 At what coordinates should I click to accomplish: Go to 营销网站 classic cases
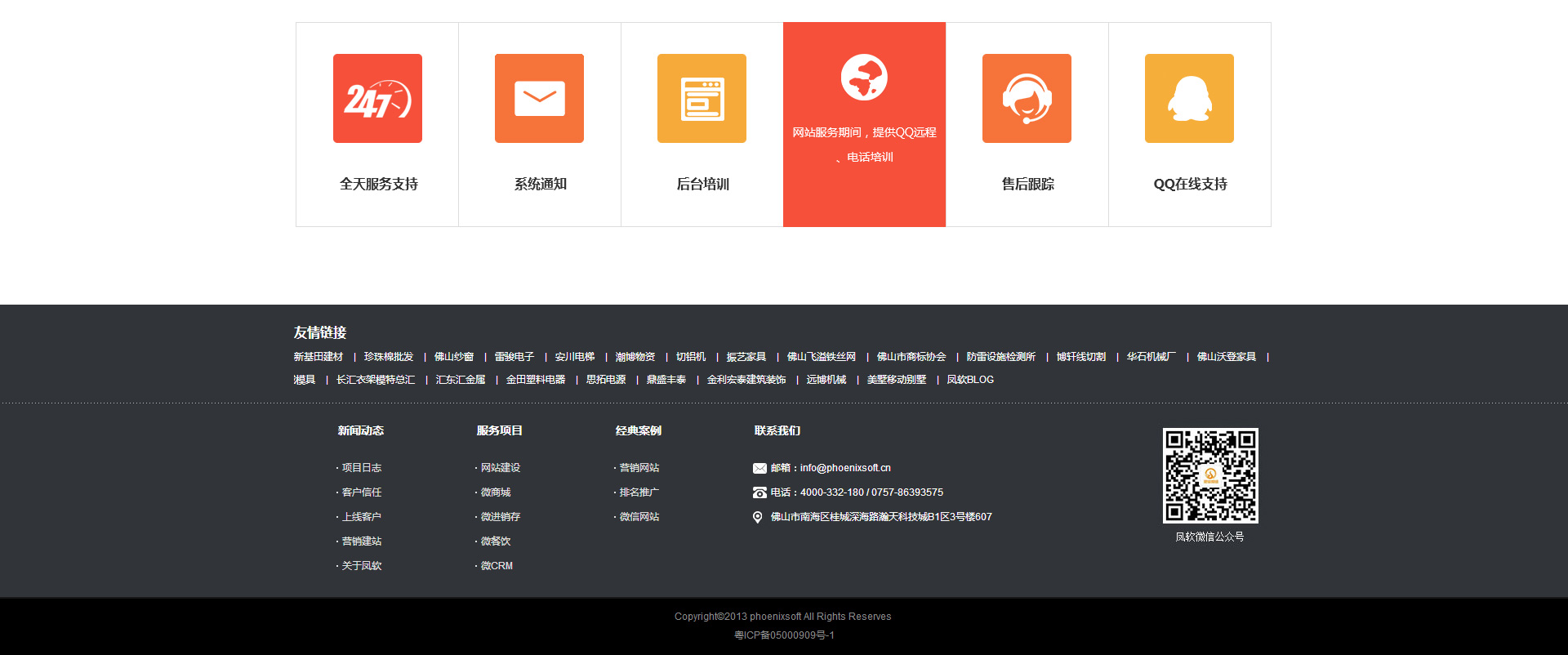(639, 468)
